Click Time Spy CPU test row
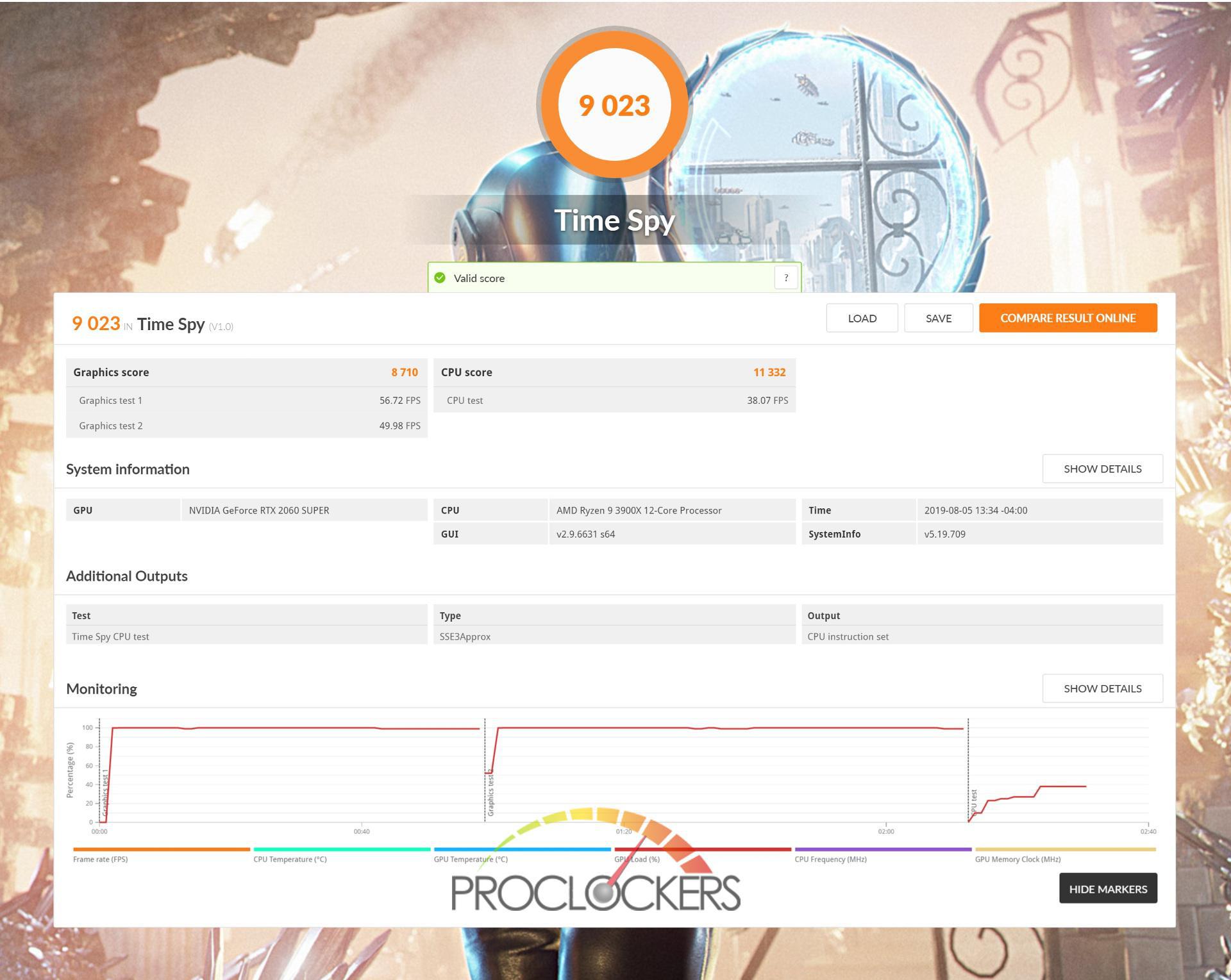 247,636
